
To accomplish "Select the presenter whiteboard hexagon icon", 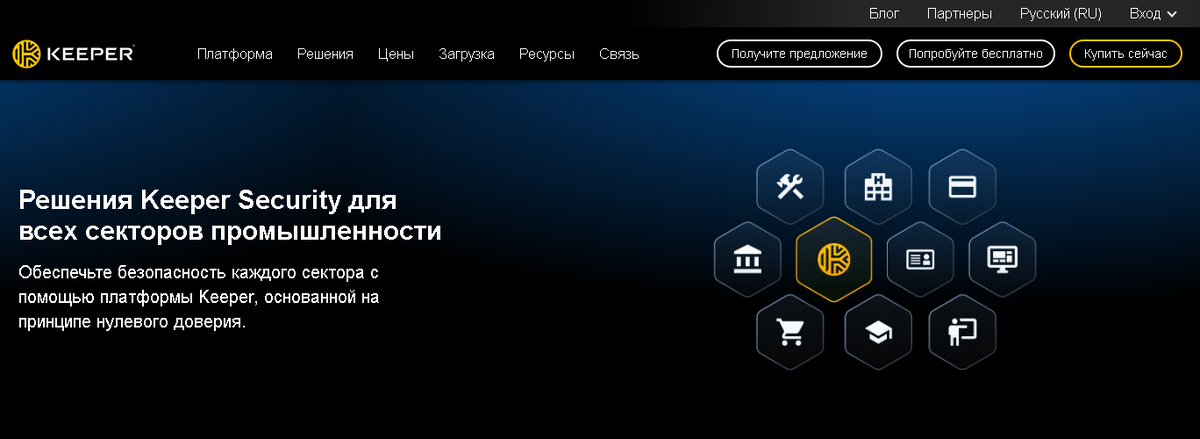I will (x=963, y=333).
